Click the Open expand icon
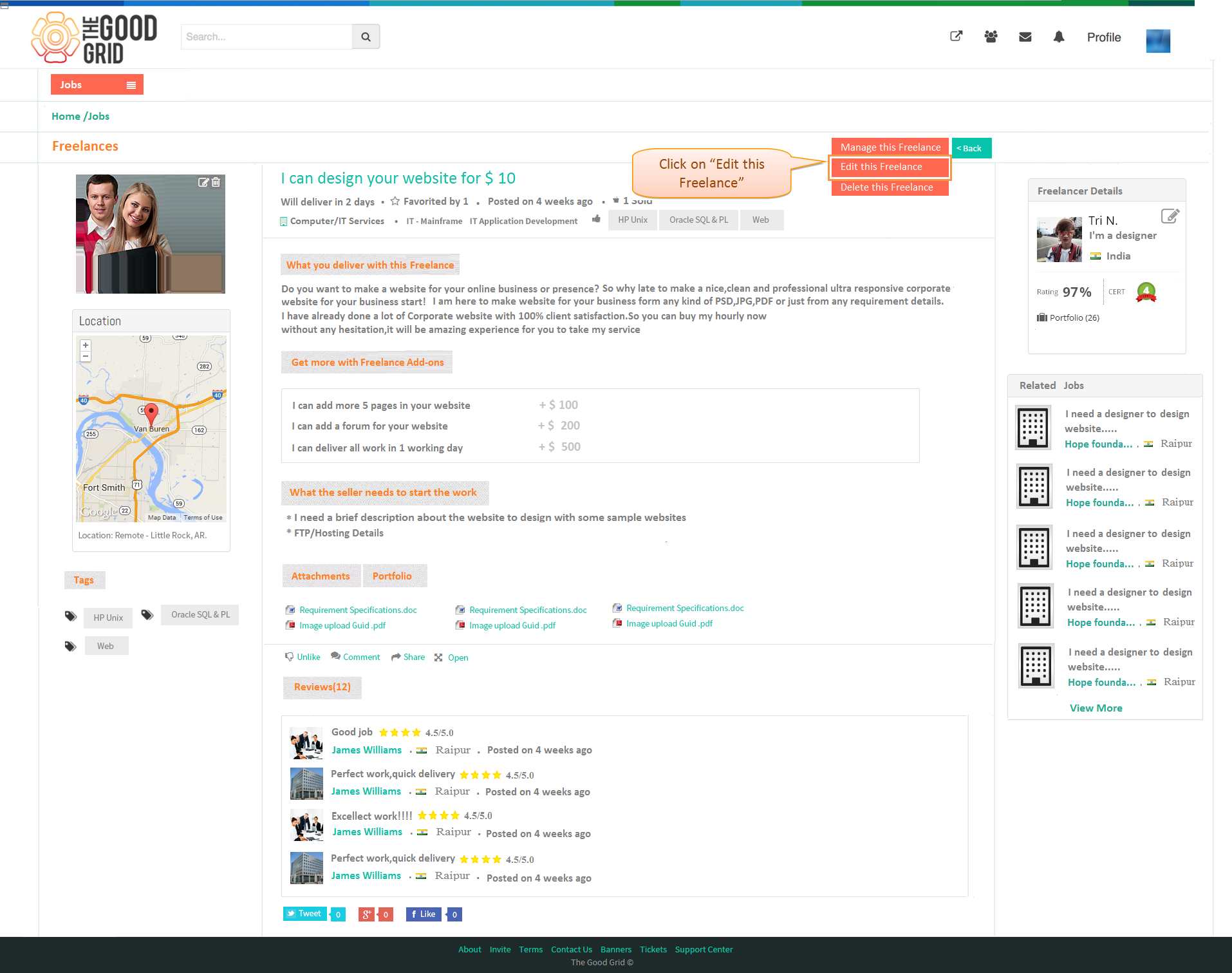Viewport: 1232px width, 973px height. pos(438,657)
